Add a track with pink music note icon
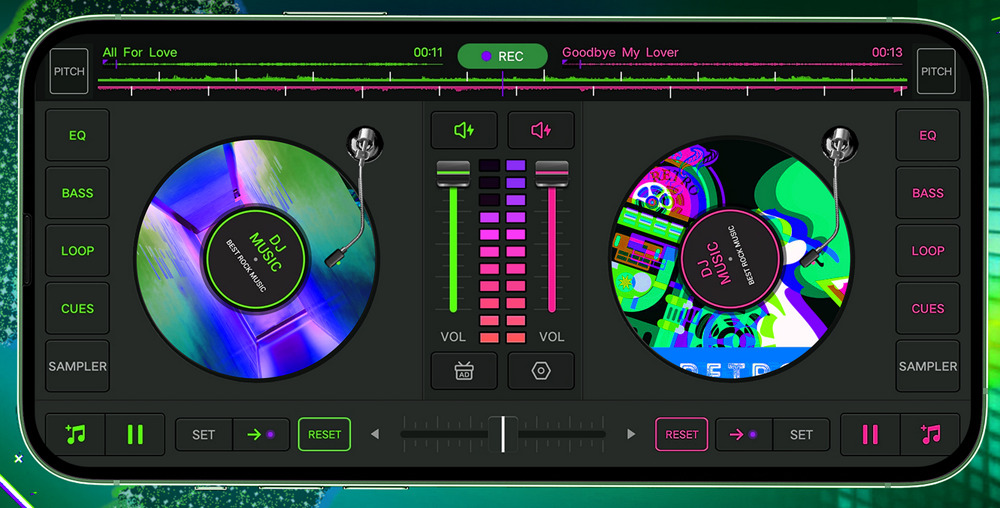Image resolution: width=1000 pixels, height=508 pixels. [x=930, y=435]
